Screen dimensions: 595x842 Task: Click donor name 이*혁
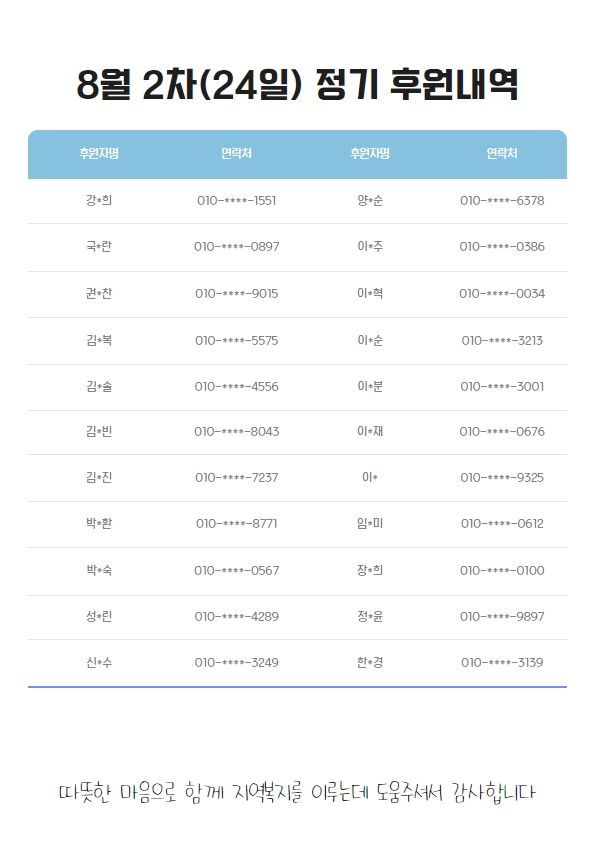click(x=370, y=293)
